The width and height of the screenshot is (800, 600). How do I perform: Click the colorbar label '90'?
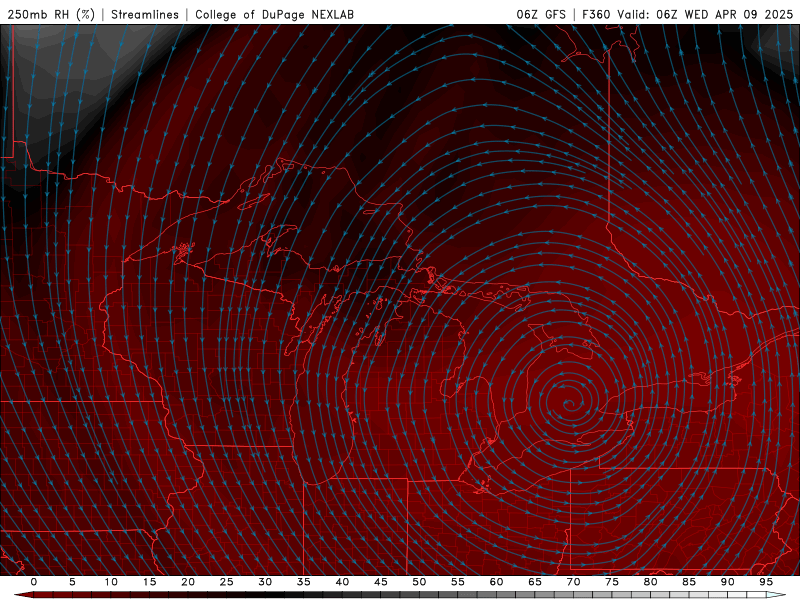coord(727,582)
